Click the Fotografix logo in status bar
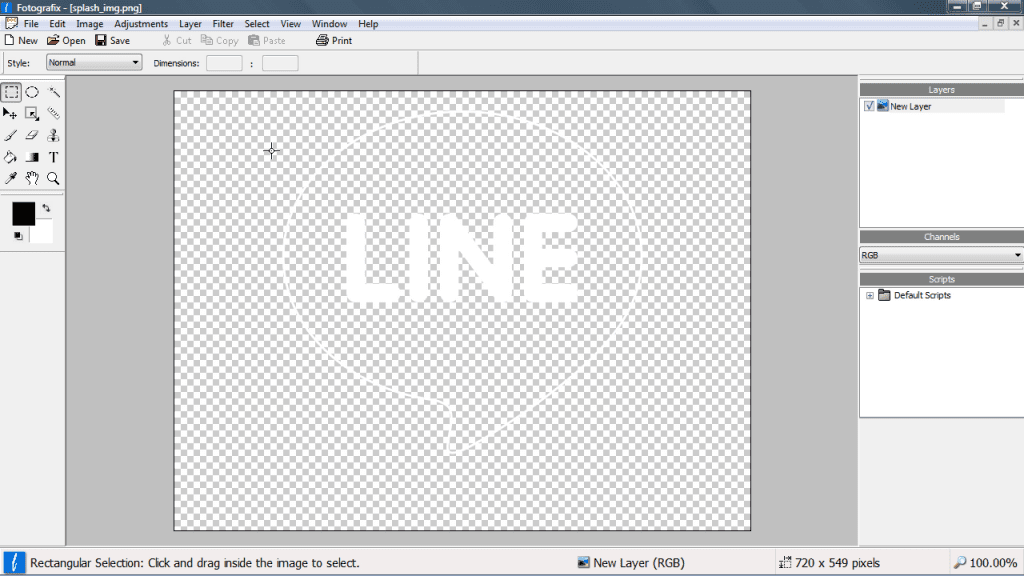Viewport: 1024px width, 576px height. [x=14, y=562]
